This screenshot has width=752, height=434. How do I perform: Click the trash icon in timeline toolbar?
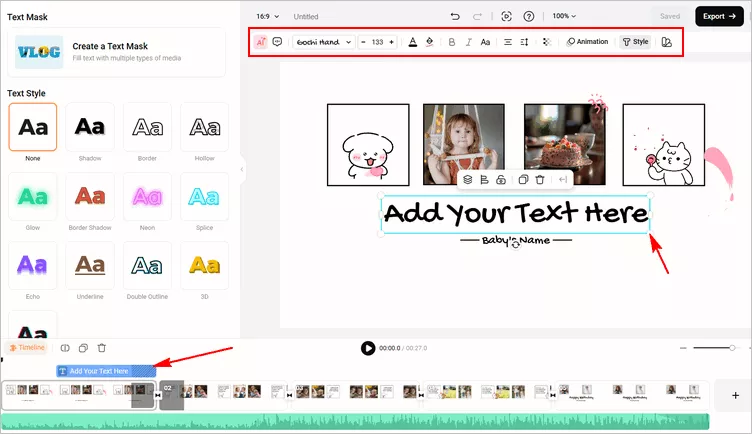click(x=102, y=348)
